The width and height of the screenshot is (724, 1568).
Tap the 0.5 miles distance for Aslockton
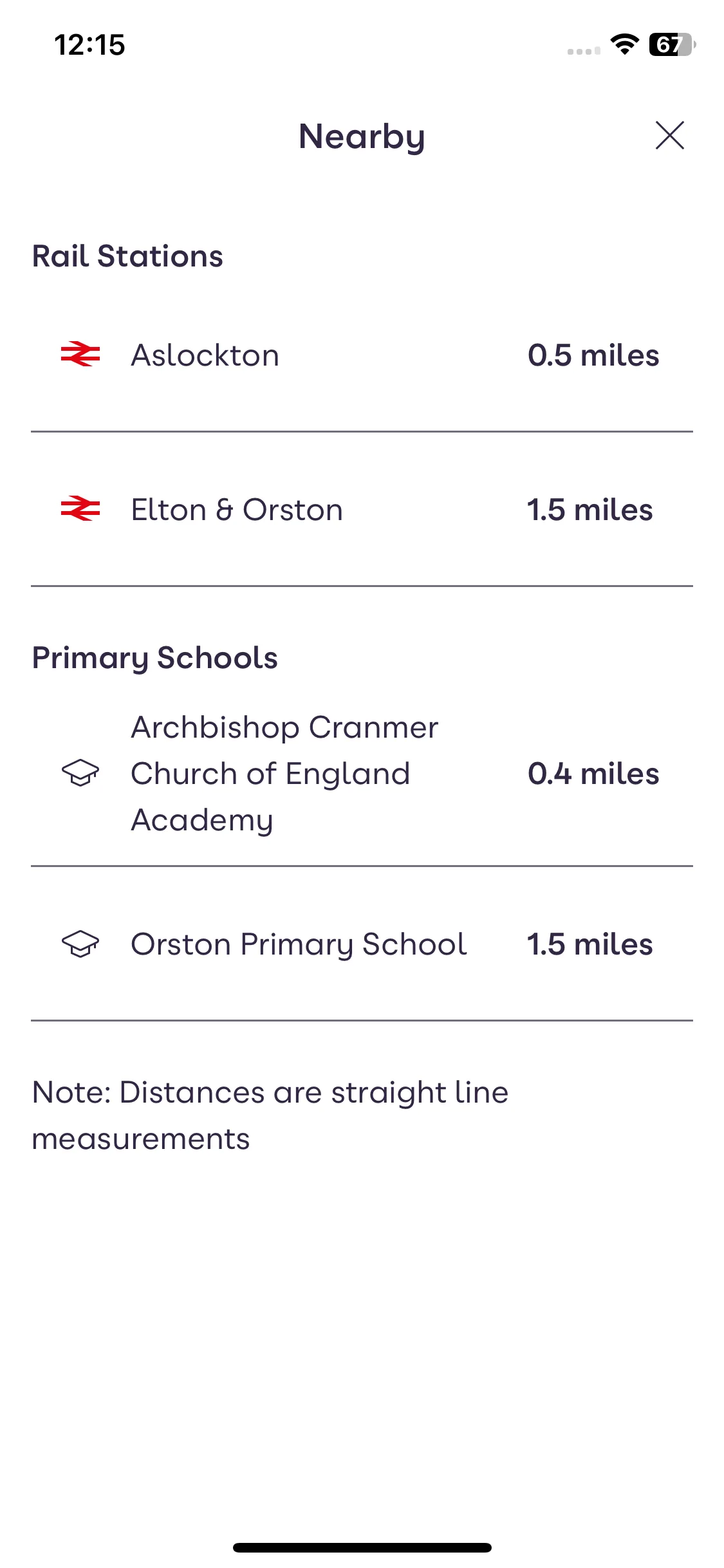click(x=593, y=355)
